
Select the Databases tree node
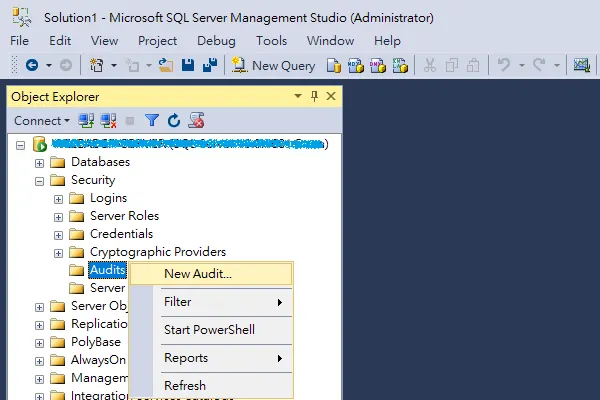pyautogui.click(x=100, y=162)
